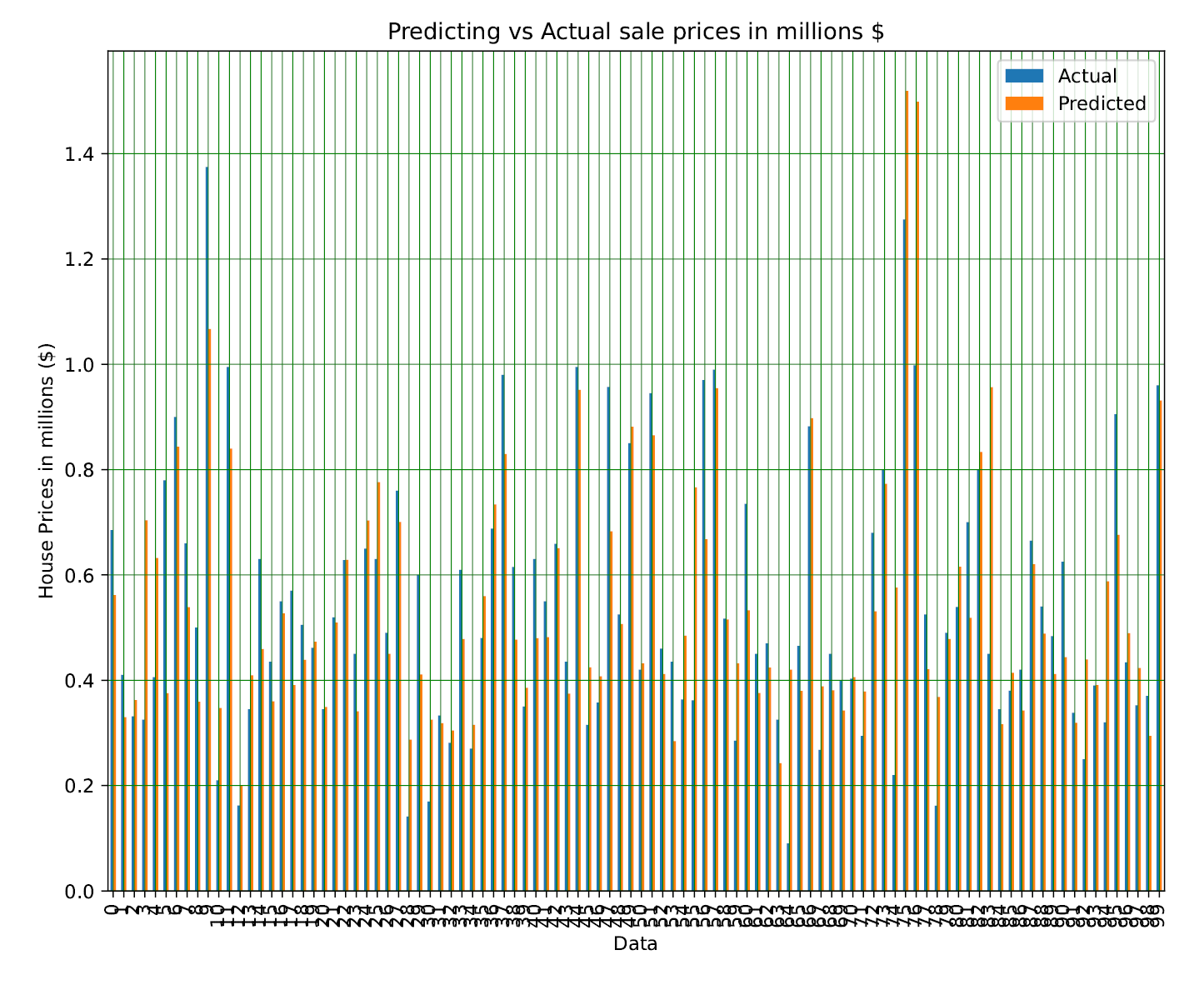Click the chart title text
This screenshot has height=985, width=1204.
636,32
